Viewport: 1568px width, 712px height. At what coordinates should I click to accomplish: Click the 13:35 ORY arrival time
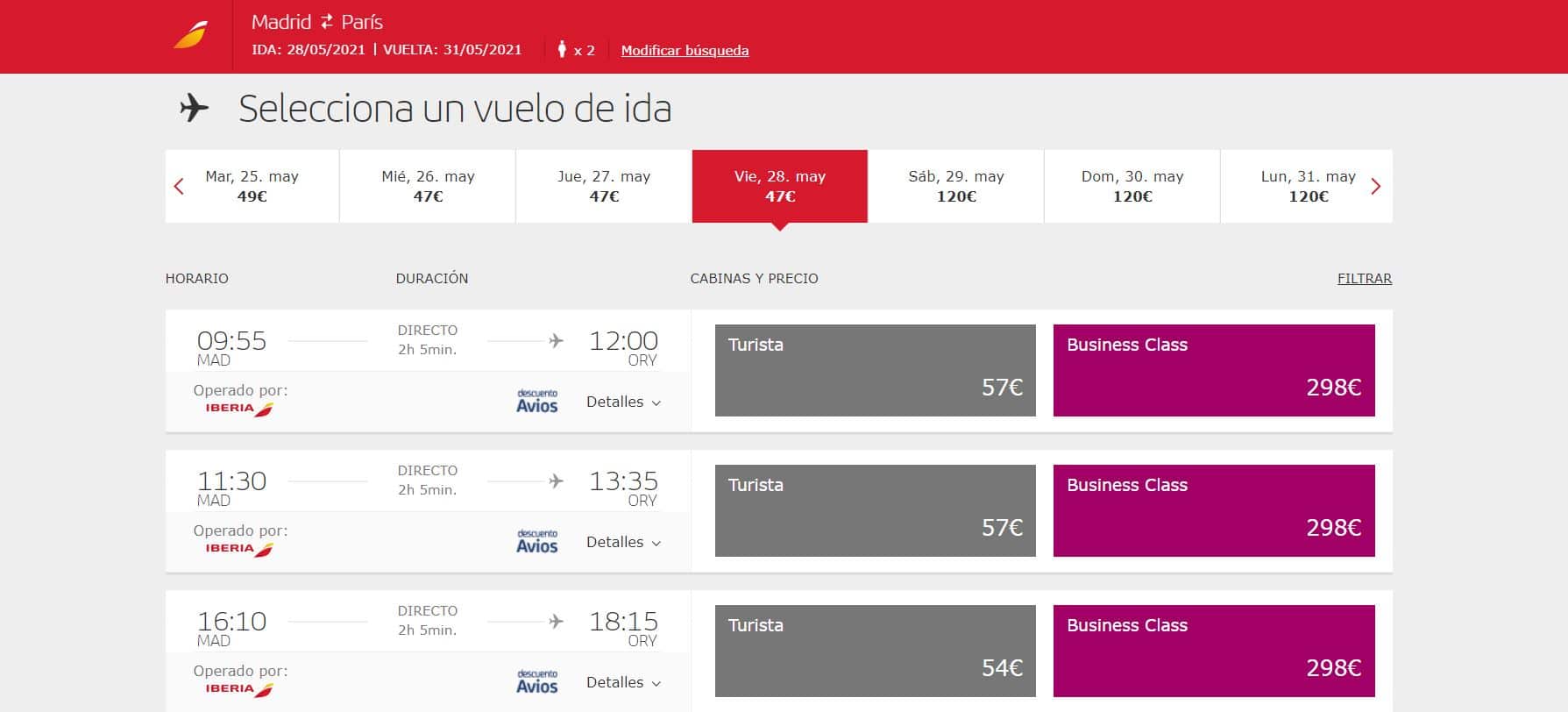[623, 488]
